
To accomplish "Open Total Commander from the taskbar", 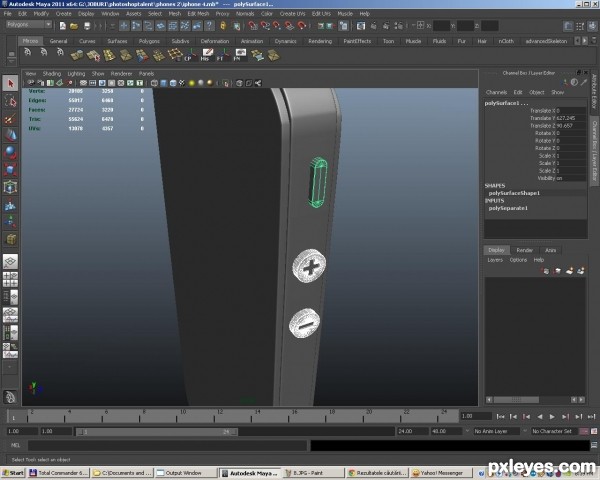I will (59, 473).
